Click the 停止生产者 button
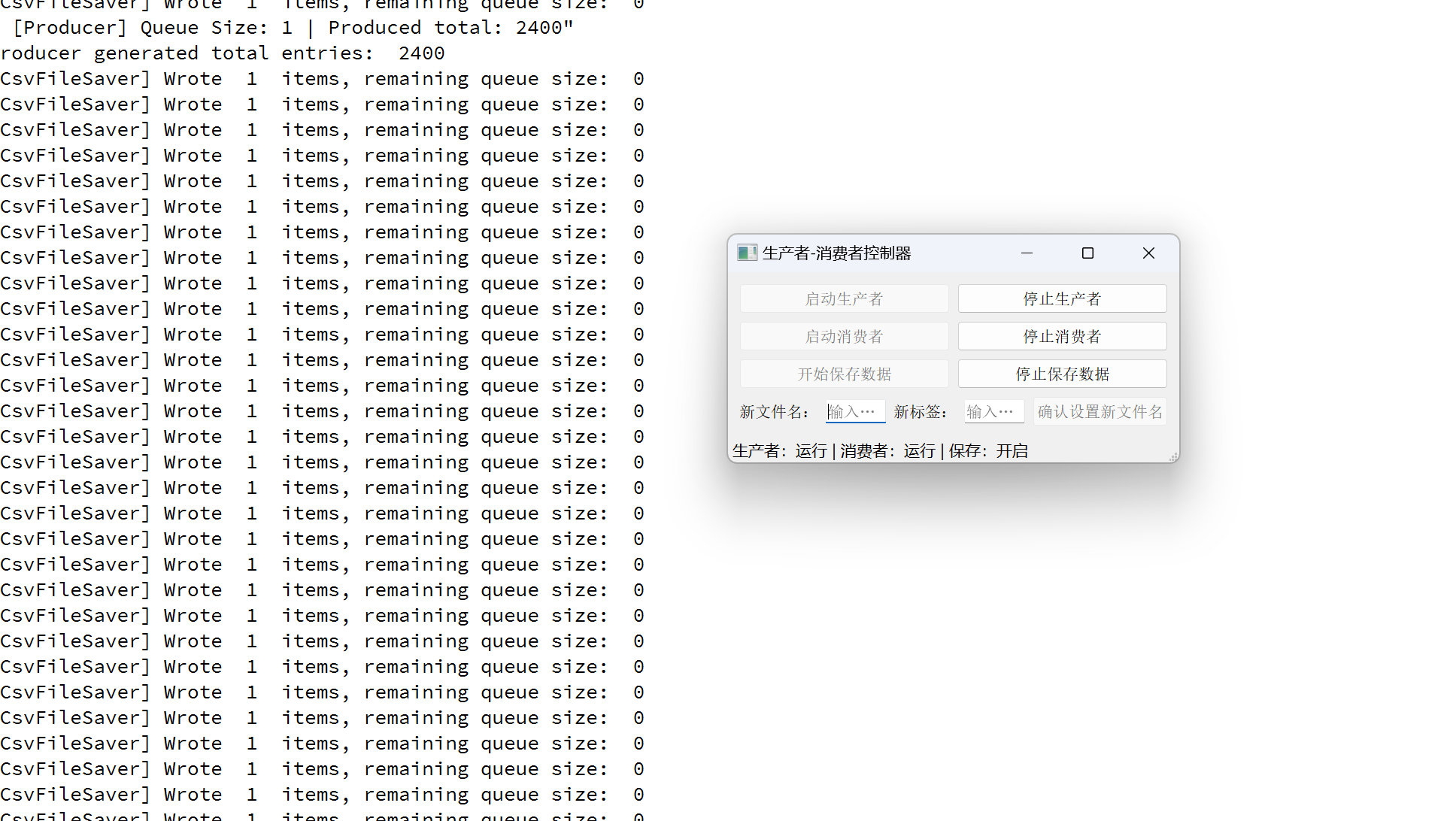The height and width of the screenshot is (821, 1456). coord(1062,298)
